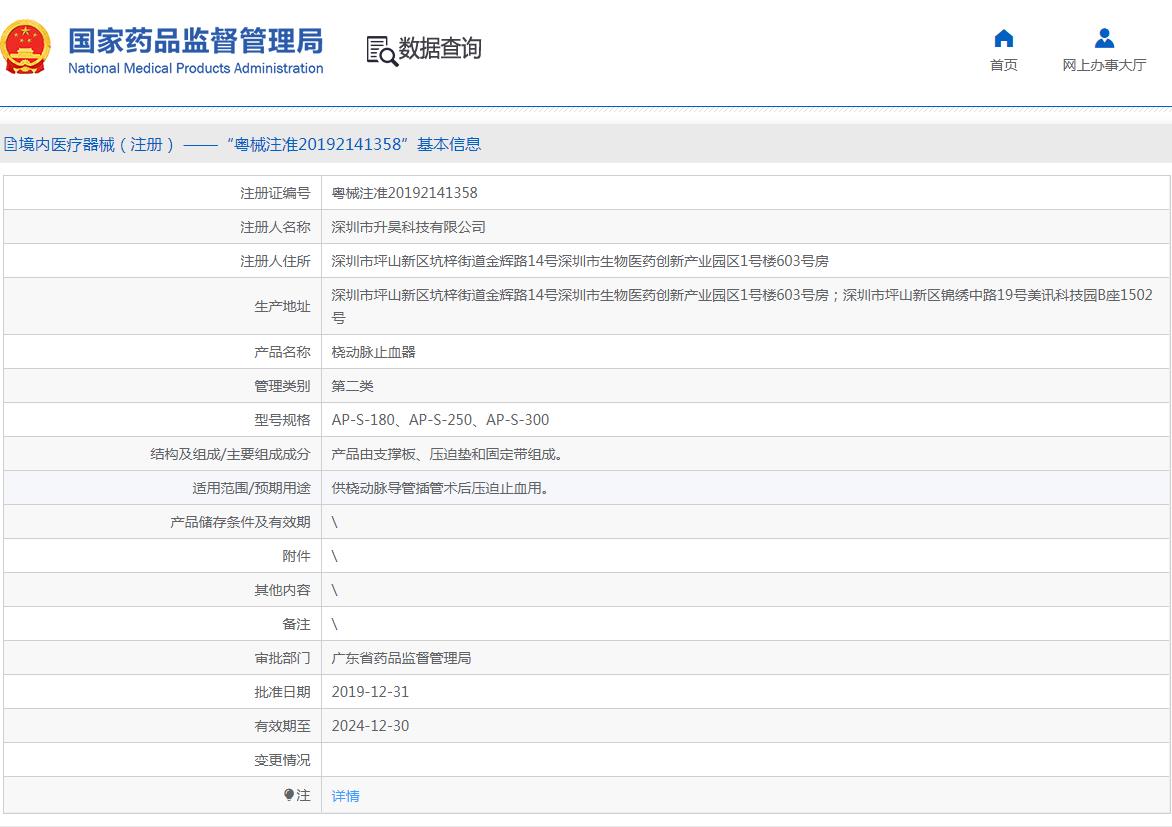Click the 国家药品监督管理局 site title
The width and height of the screenshot is (1172, 827).
[195, 40]
